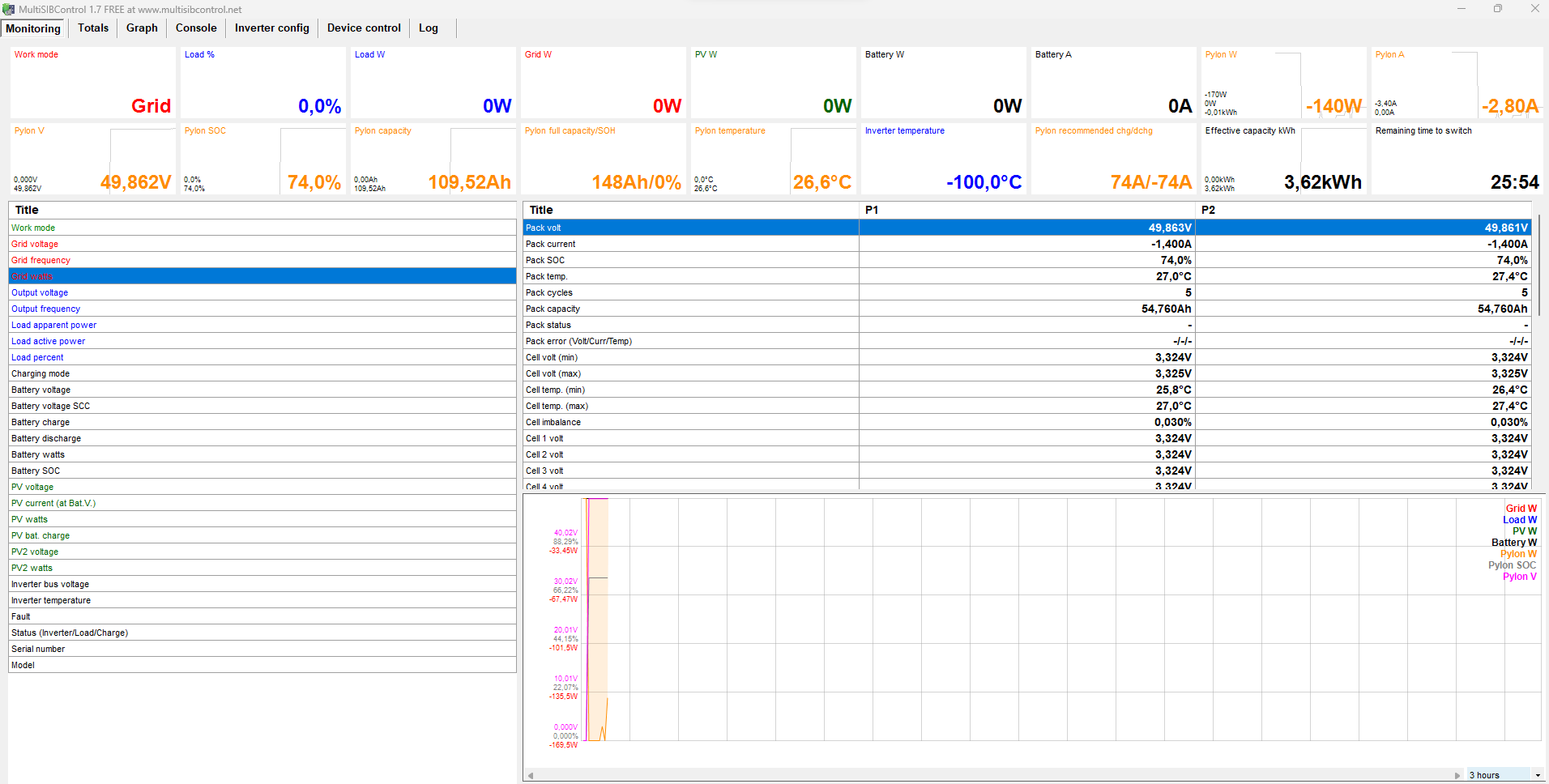Toggle Pylon V series in graph legend
The height and width of the screenshot is (784, 1549).
click(1519, 577)
